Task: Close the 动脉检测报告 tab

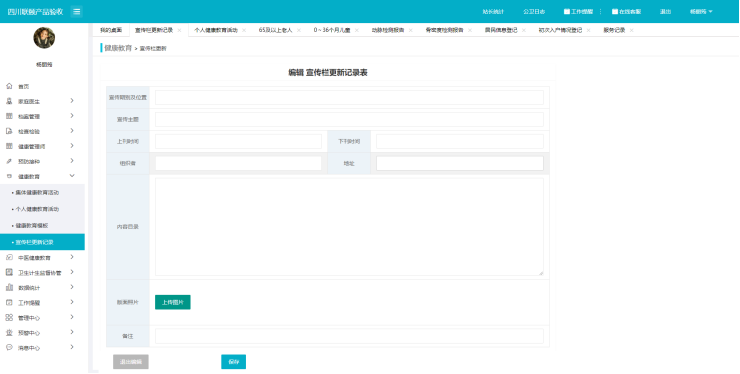Action: (411, 30)
